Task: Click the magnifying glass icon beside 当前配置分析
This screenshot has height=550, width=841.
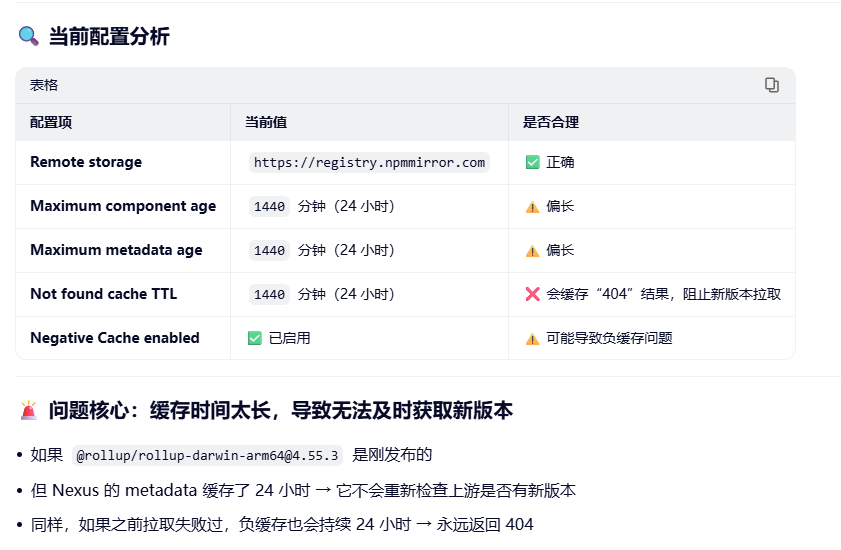Action: 29,37
